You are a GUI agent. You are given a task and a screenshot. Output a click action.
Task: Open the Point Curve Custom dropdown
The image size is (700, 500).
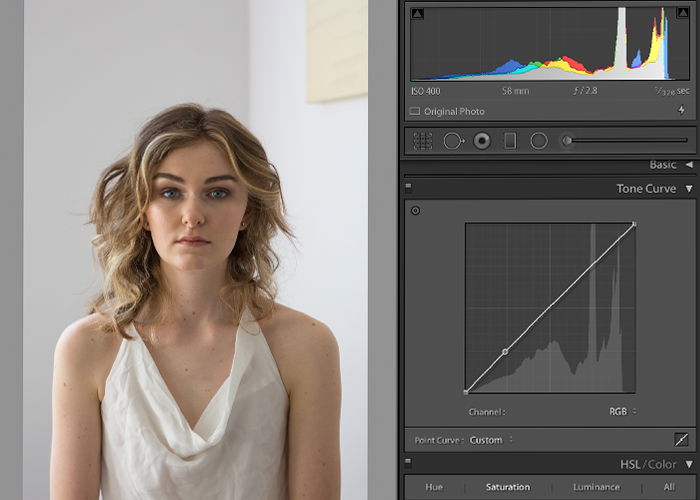point(492,439)
